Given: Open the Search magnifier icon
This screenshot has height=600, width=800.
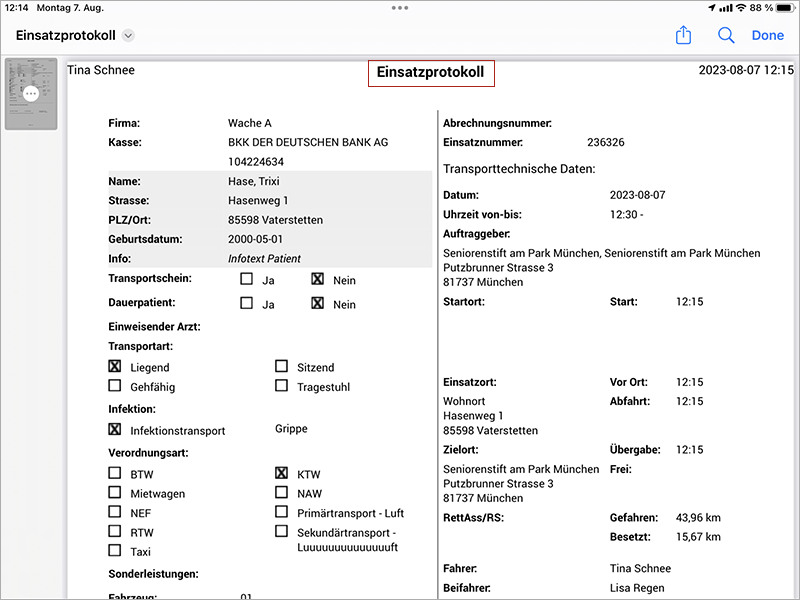Looking at the screenshot, I should pos(727,35).
